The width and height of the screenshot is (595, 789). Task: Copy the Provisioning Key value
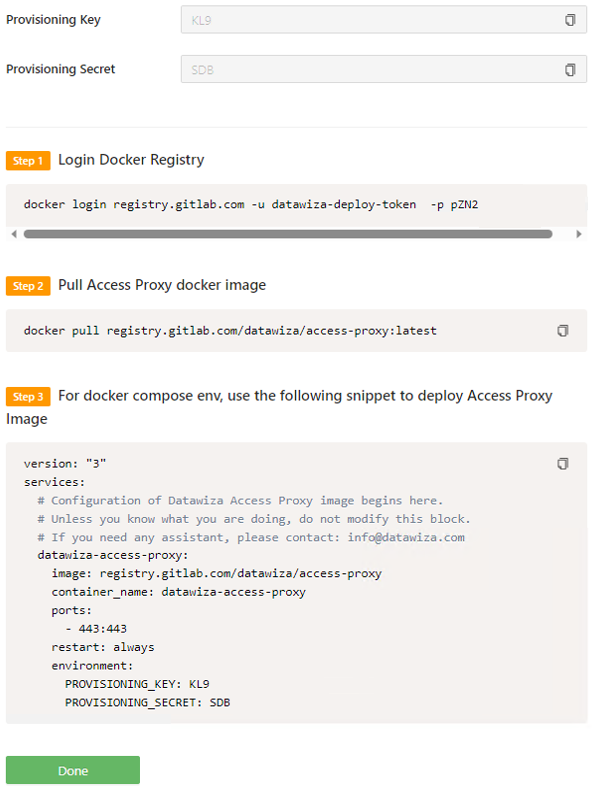click(x=570, y=20)
